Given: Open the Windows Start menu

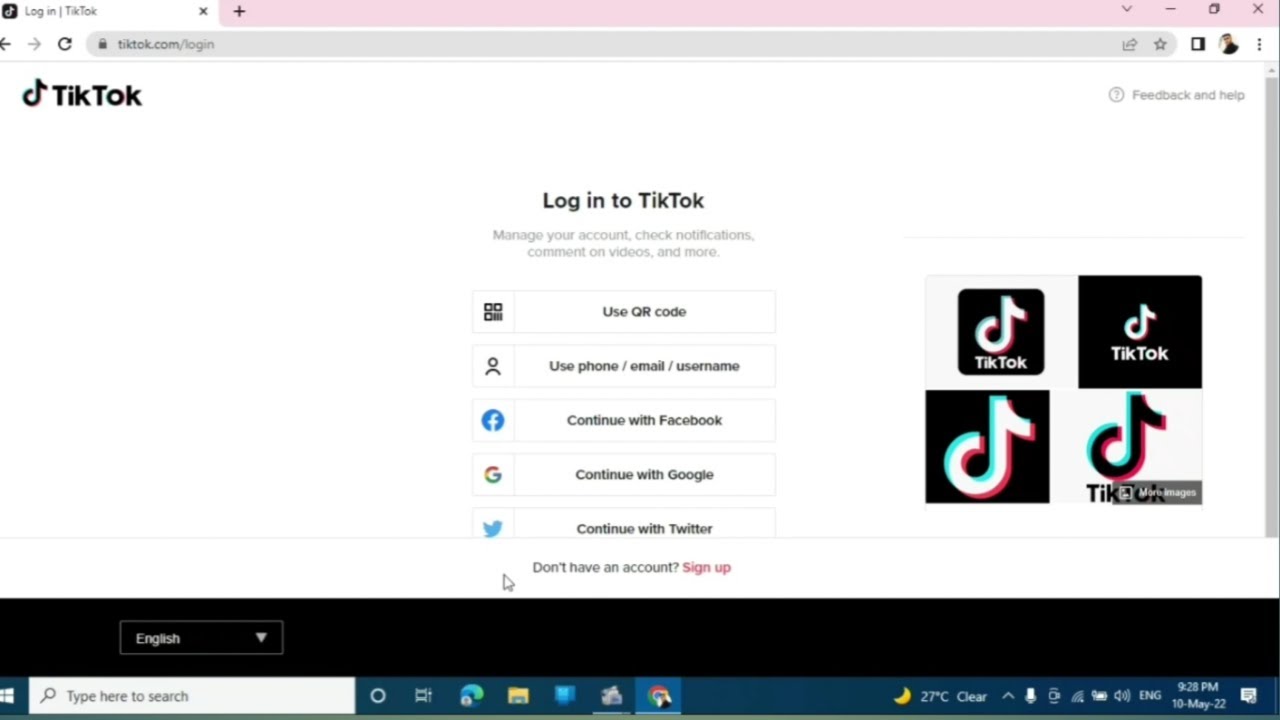Looking at the screenshot, I should click(x=8, y=696).
